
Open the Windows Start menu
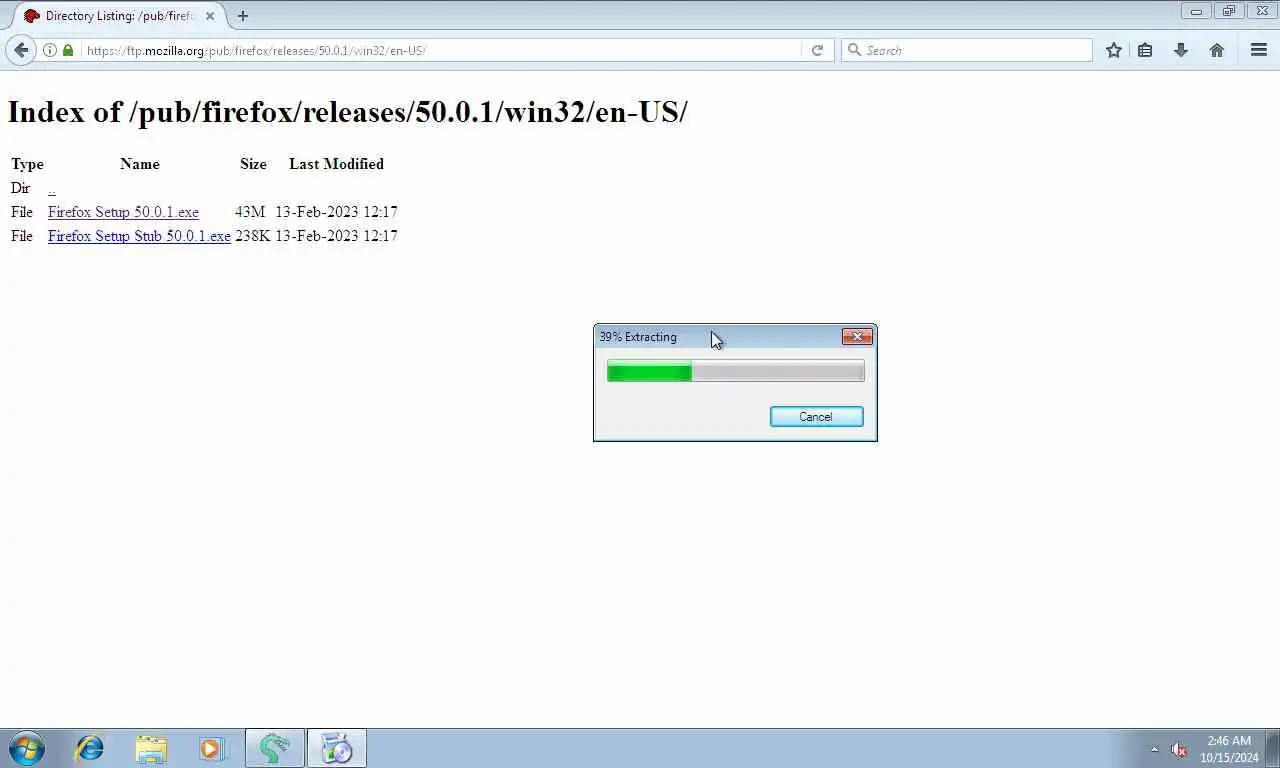[27, 748]
